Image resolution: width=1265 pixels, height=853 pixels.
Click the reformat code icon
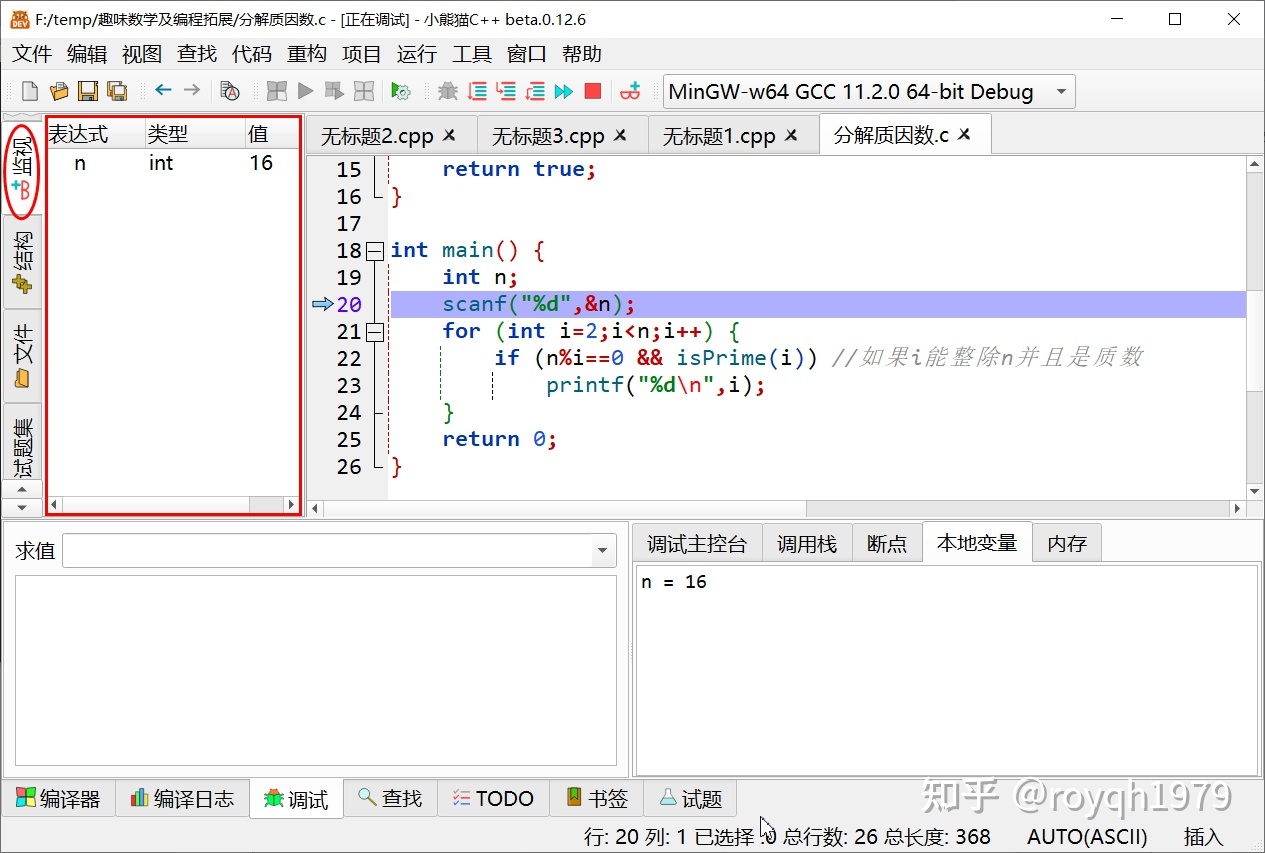(230, 91)
